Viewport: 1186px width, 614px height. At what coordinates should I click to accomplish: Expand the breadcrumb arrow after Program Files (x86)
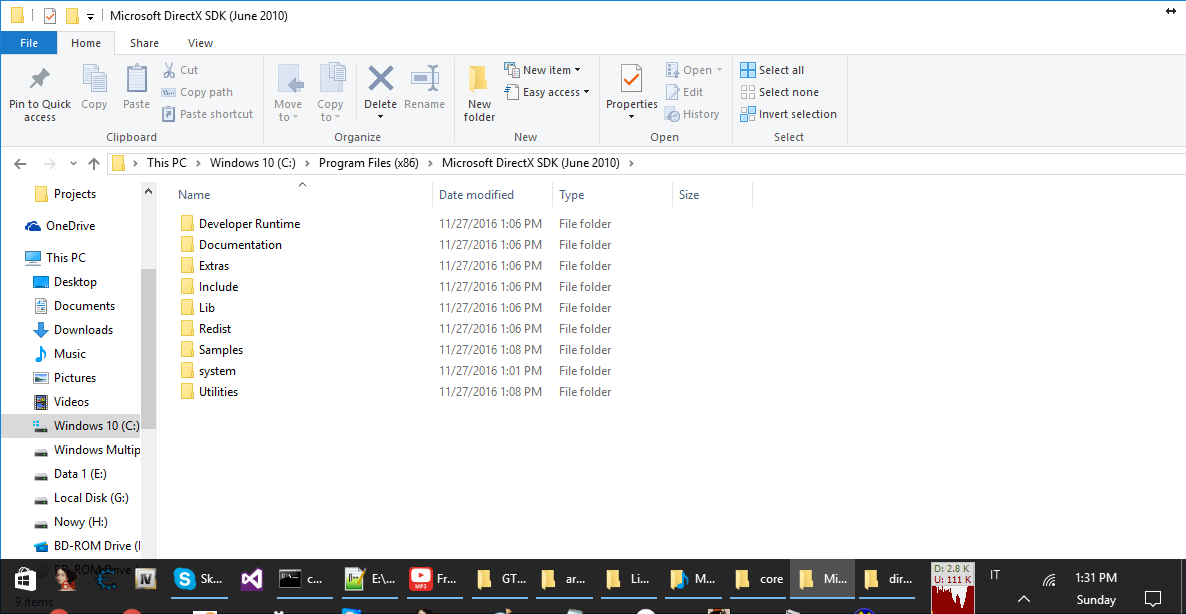[430, 163]
